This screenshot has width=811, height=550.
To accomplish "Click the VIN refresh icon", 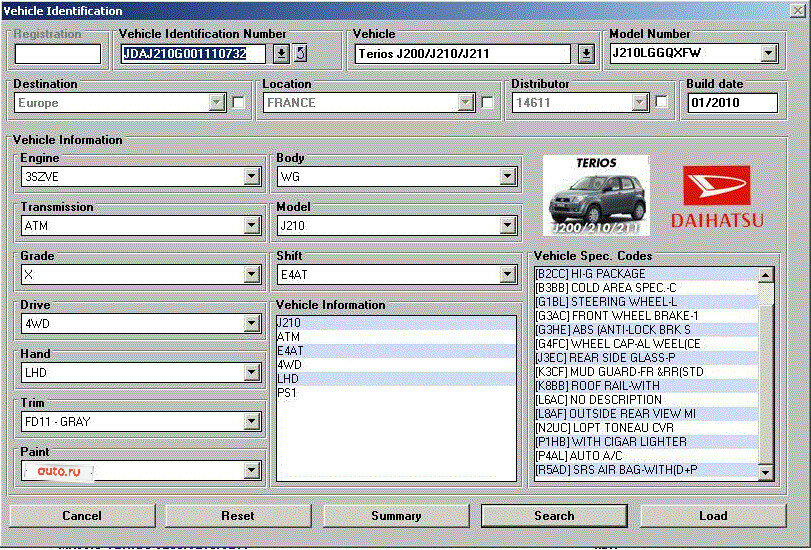I will click(x=301, y=53).
